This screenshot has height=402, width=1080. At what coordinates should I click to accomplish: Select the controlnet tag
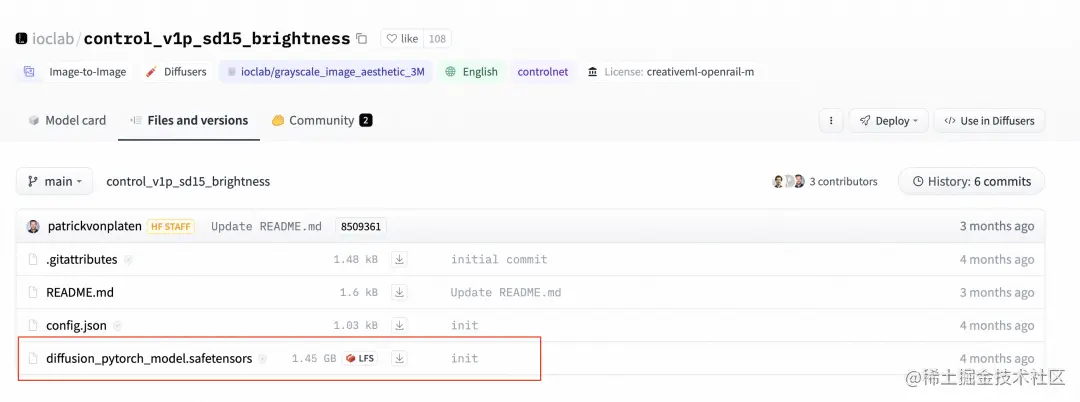point(543,72)
